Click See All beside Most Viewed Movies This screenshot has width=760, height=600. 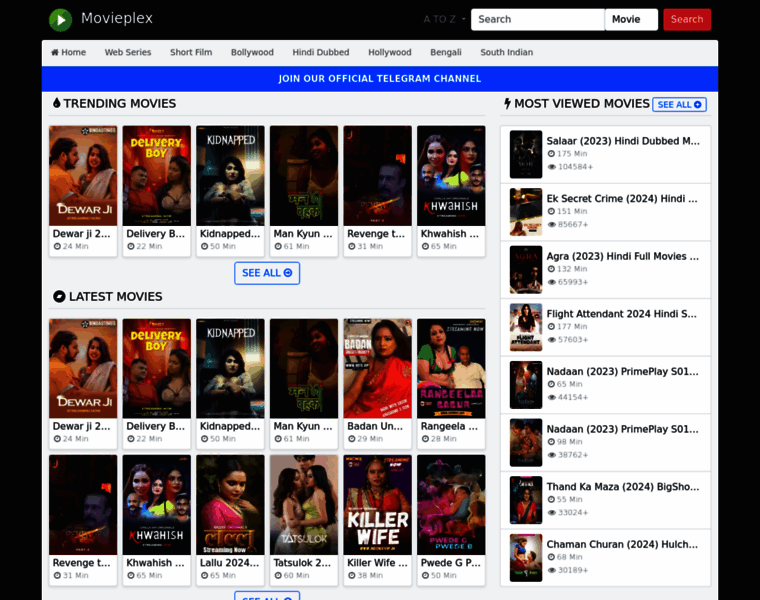coord(680,105)
